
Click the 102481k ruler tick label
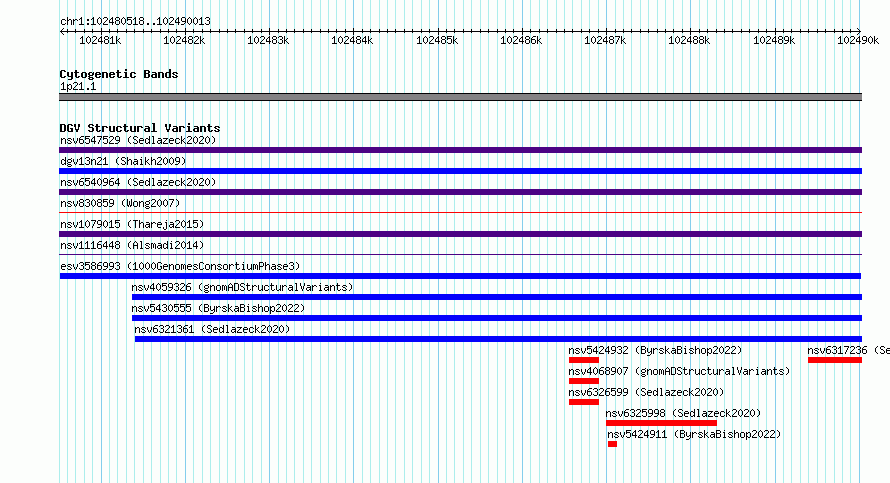(100, 40)
